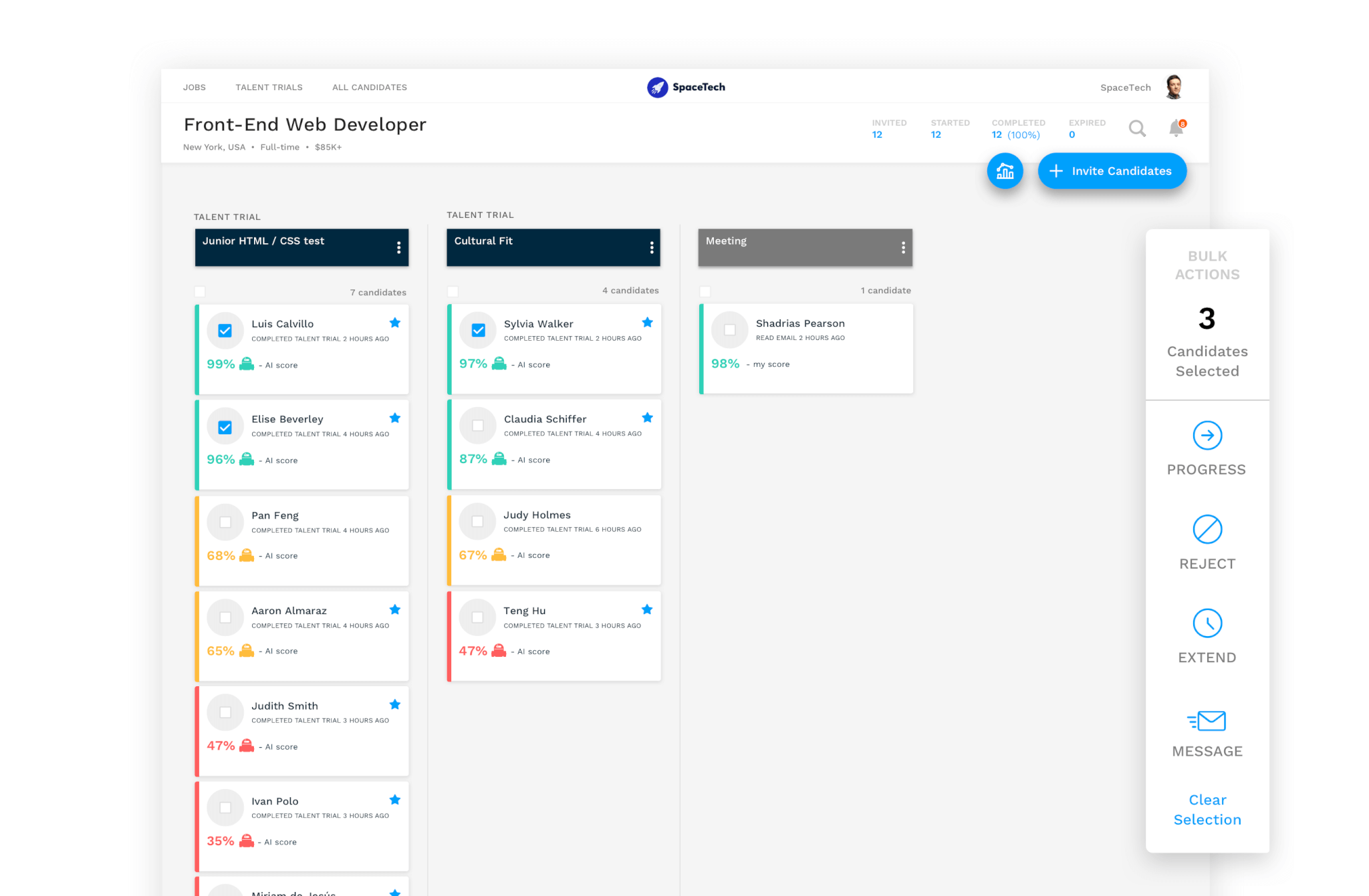Toggle star on Sylvia Walker card
Image resolution: width=1369 pixels, height=896 pixels.
(647, 323)
